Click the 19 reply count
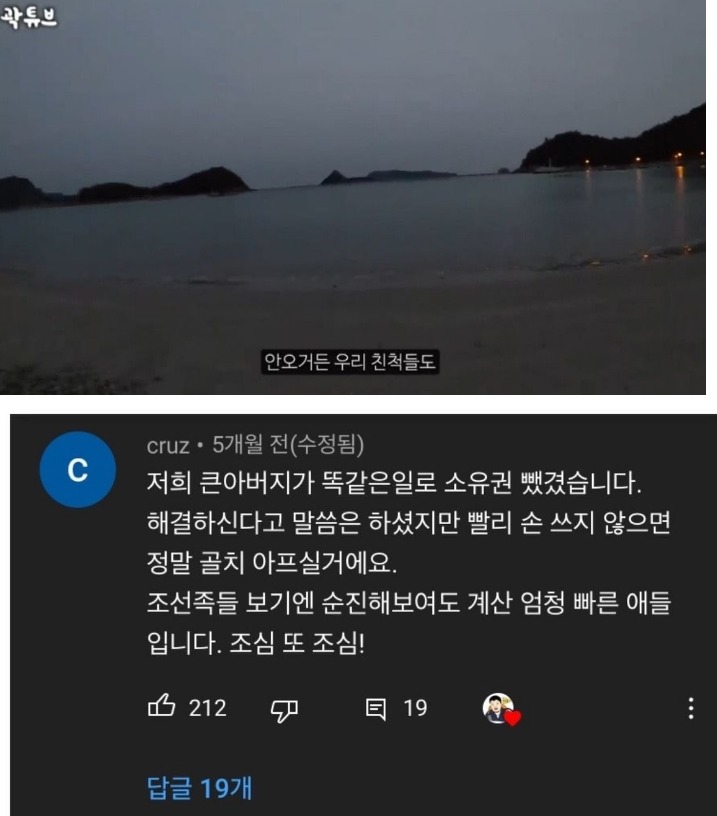The width and height of the screenshot is (717, 816). pyautogui.click(x=415, y=708)
